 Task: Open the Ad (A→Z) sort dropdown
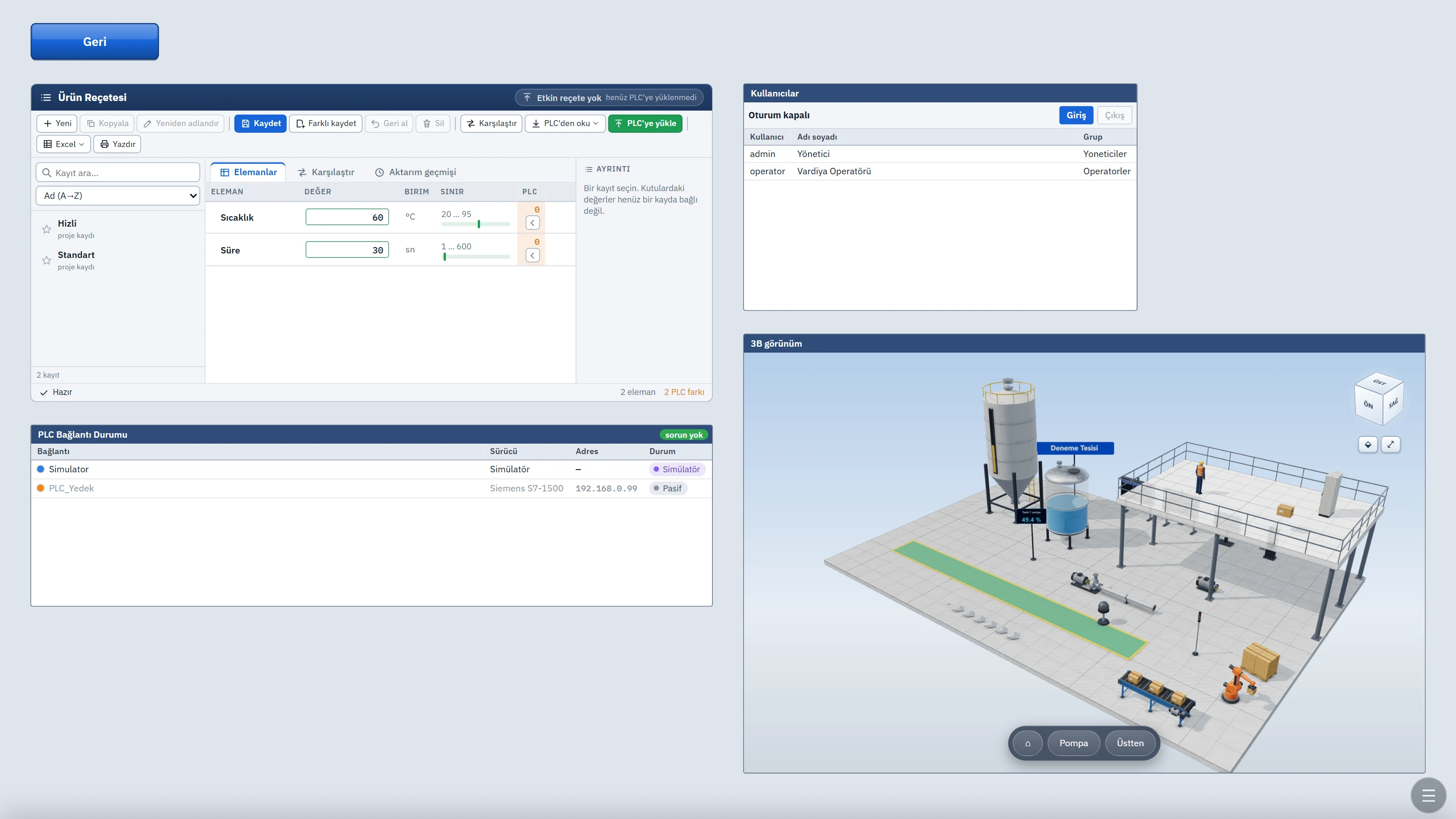click(117, 196)
